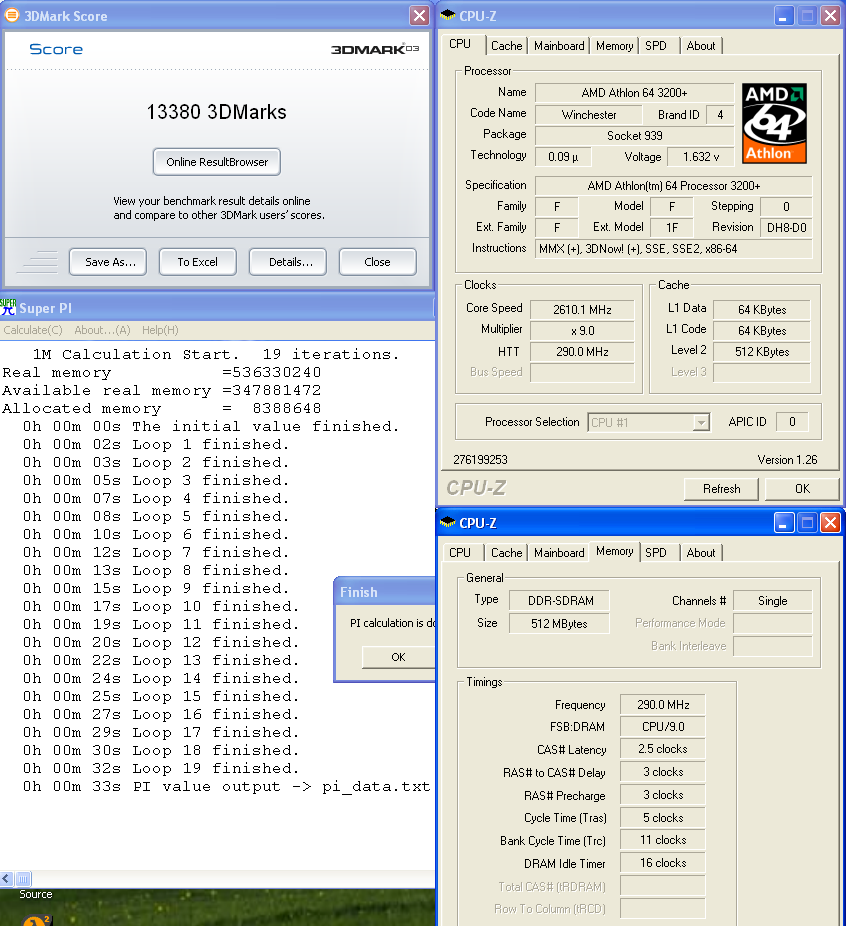Switch to Mainboard tab in upper CPU-Z

pos(559,45)
